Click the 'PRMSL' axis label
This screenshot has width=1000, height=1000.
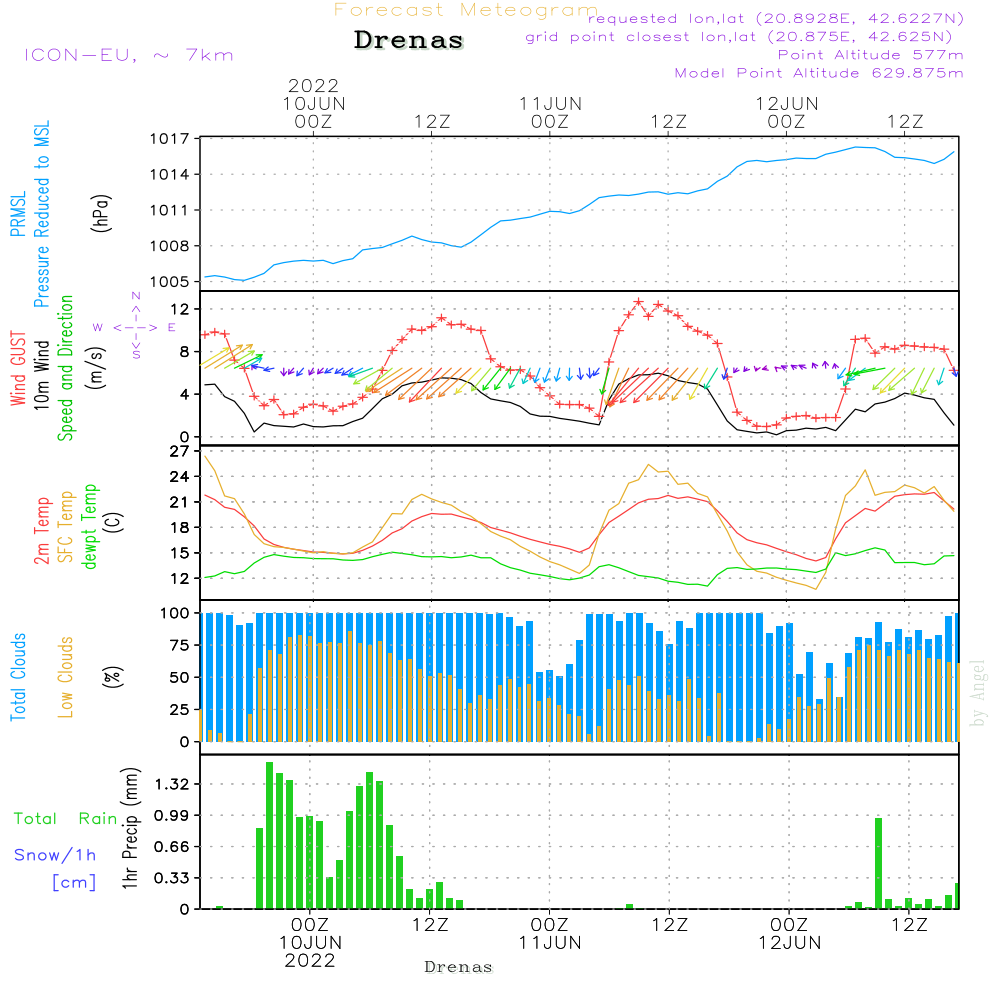tap(18, 214)
